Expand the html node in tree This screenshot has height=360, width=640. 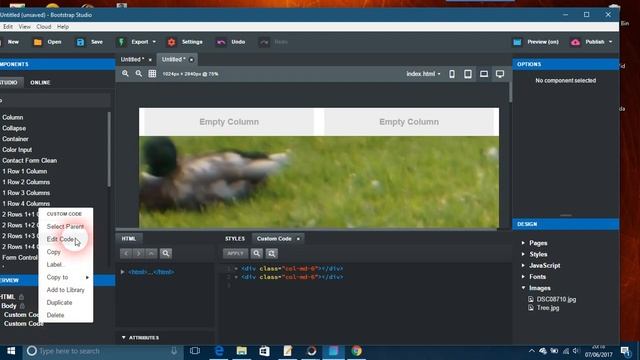122,272
